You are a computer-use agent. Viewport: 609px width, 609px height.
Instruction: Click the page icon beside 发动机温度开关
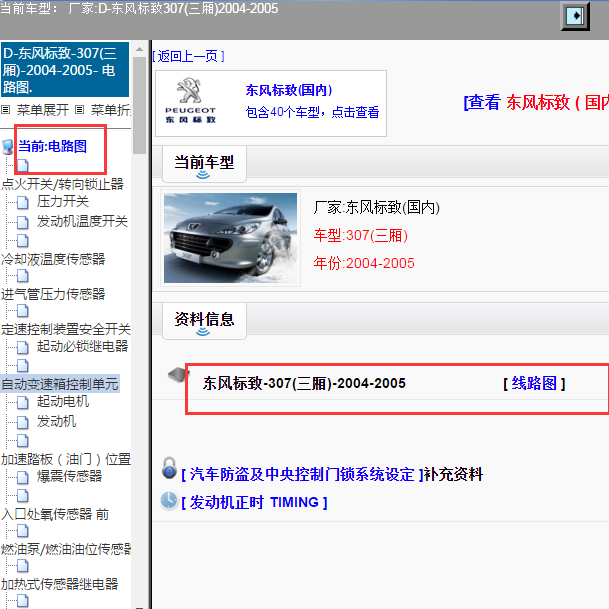click(x=23, y=222)
